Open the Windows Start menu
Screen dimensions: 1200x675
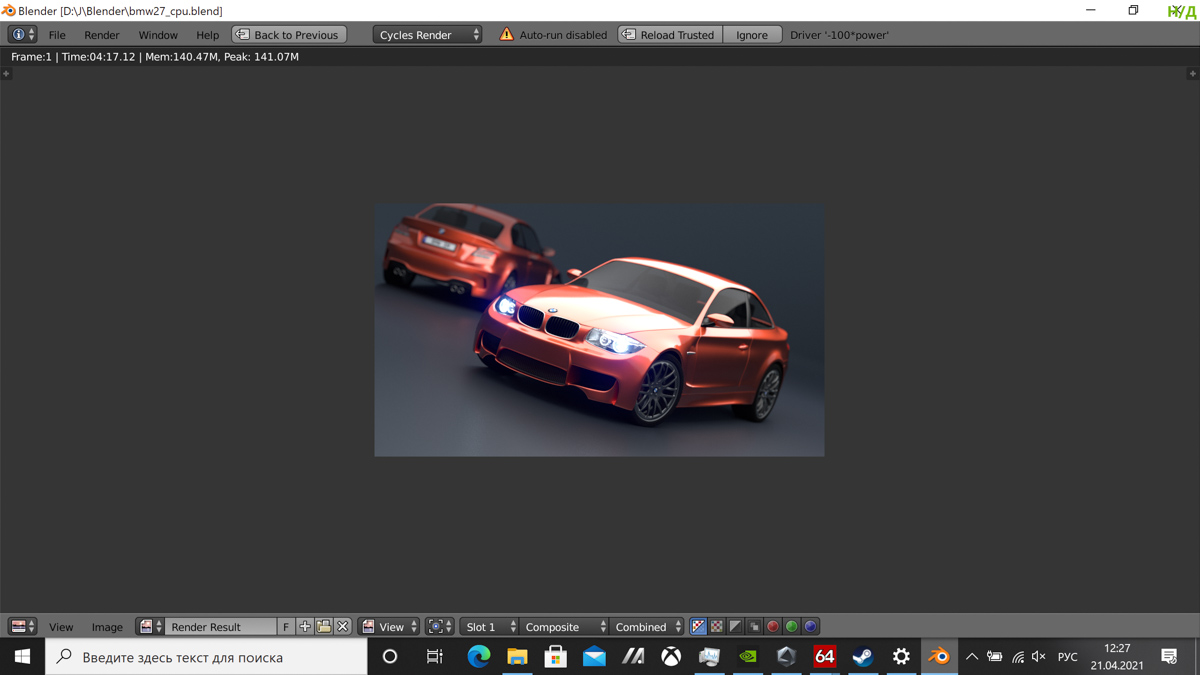click(x=22, y=657)
